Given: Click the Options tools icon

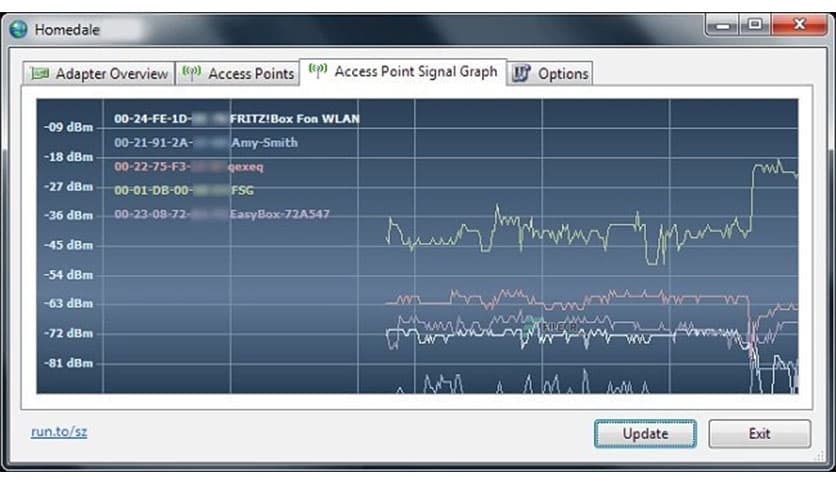Looking at the screenshot, I should [x=521, y=73].
